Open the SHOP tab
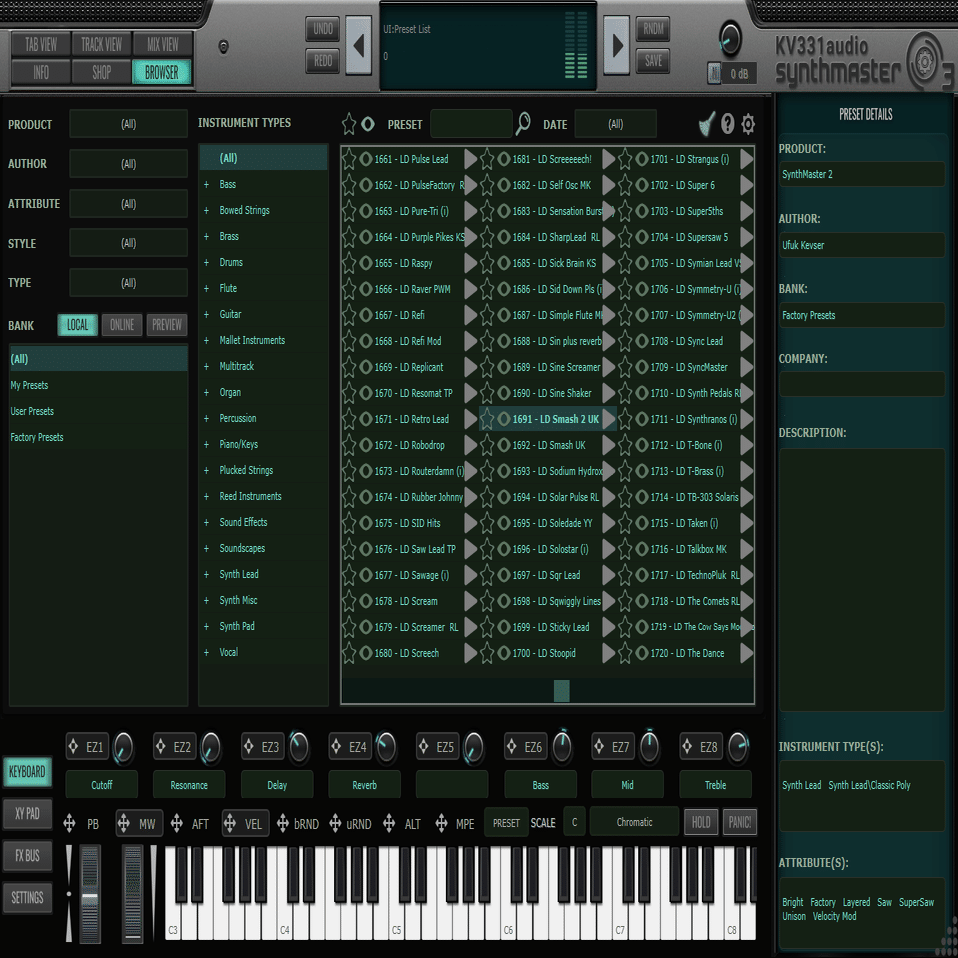 tap(101, 72)
